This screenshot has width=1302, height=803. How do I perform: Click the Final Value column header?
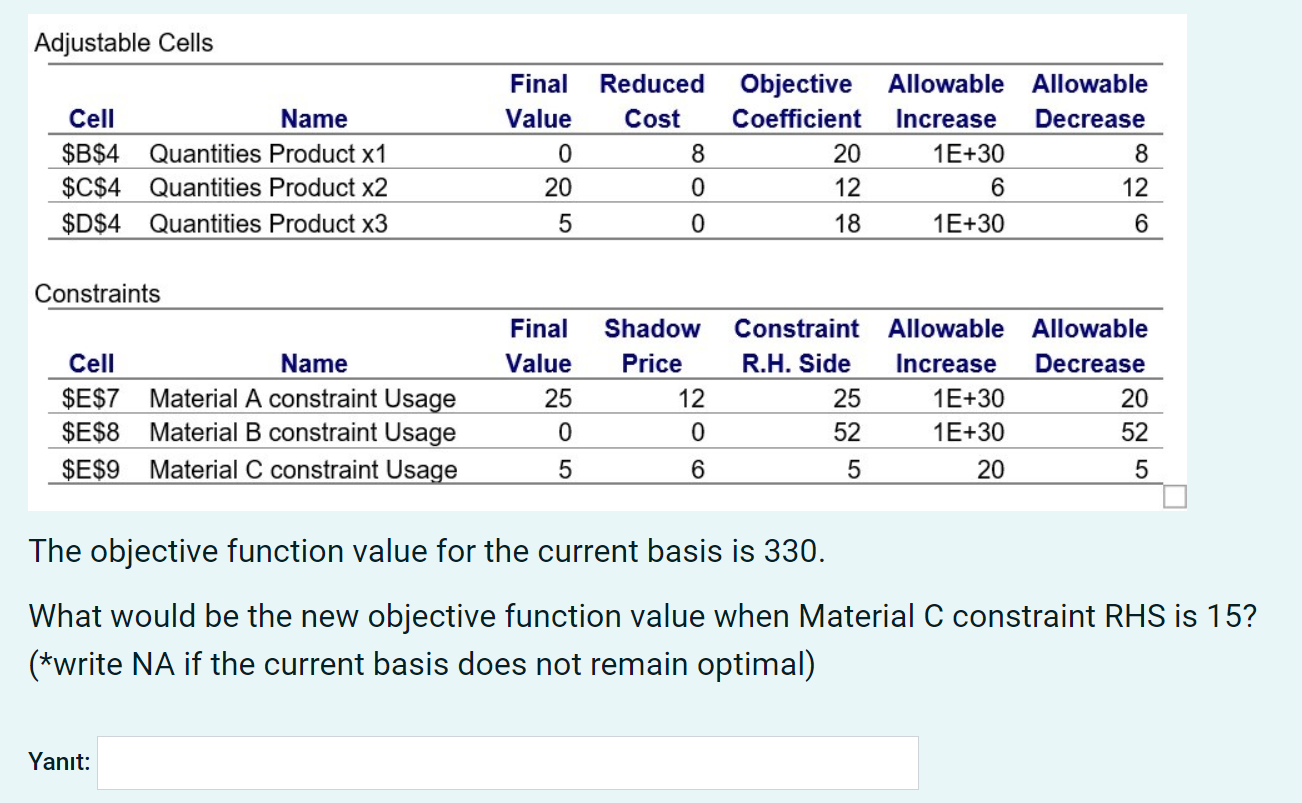539,100
